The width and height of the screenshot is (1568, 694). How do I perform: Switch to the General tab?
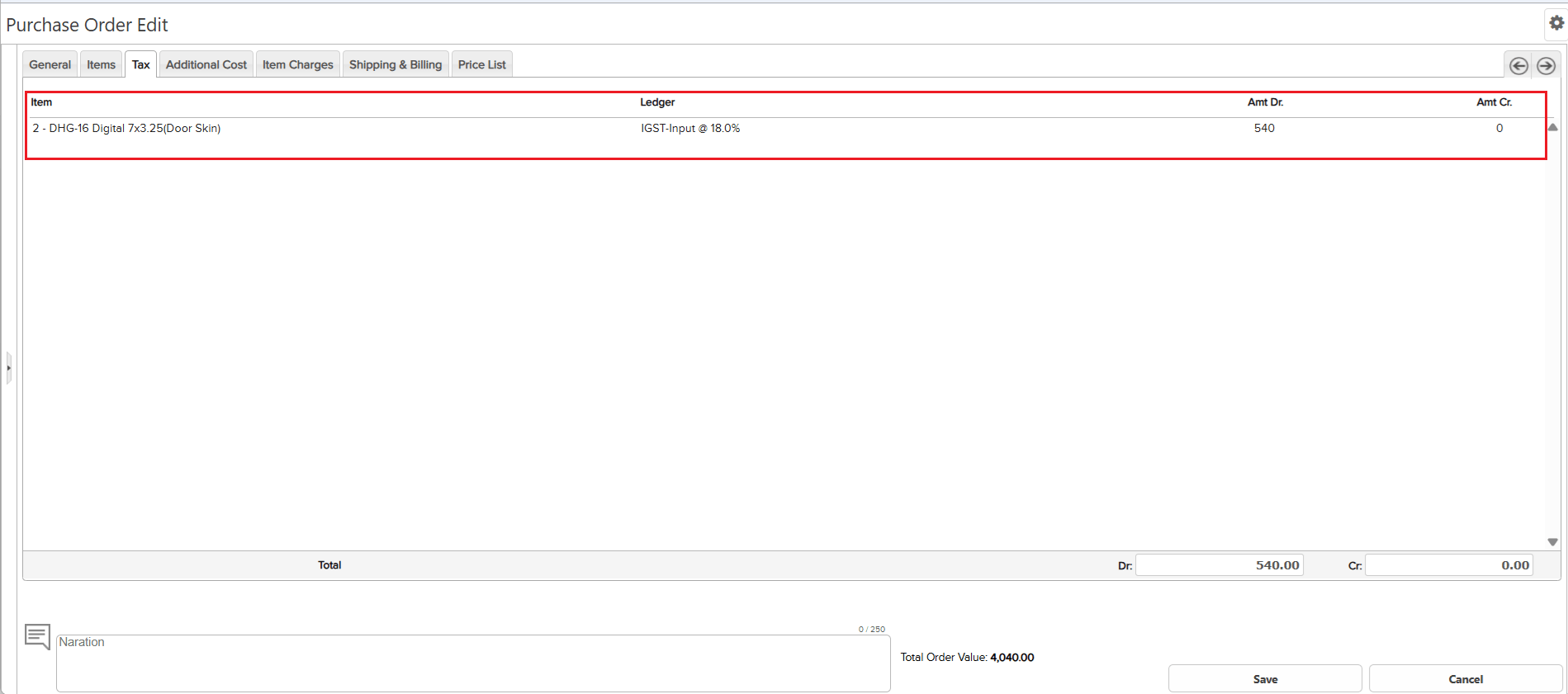pyautogui.click(x=50, y=64)
